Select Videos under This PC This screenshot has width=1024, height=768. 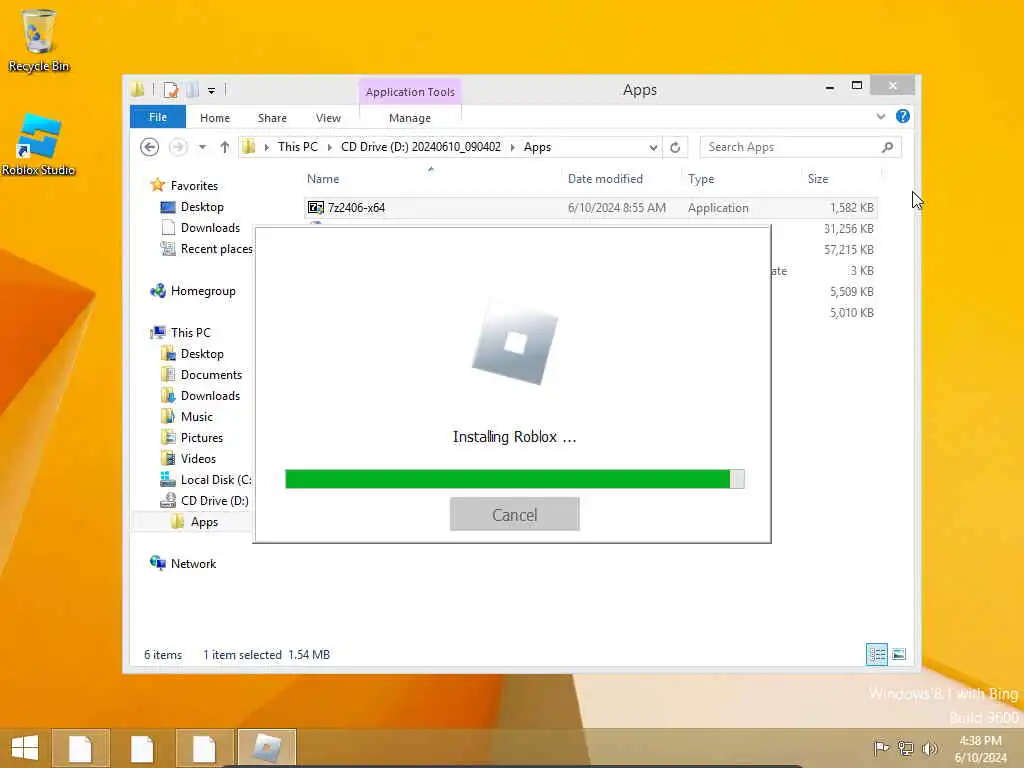(x=198, y=458)
